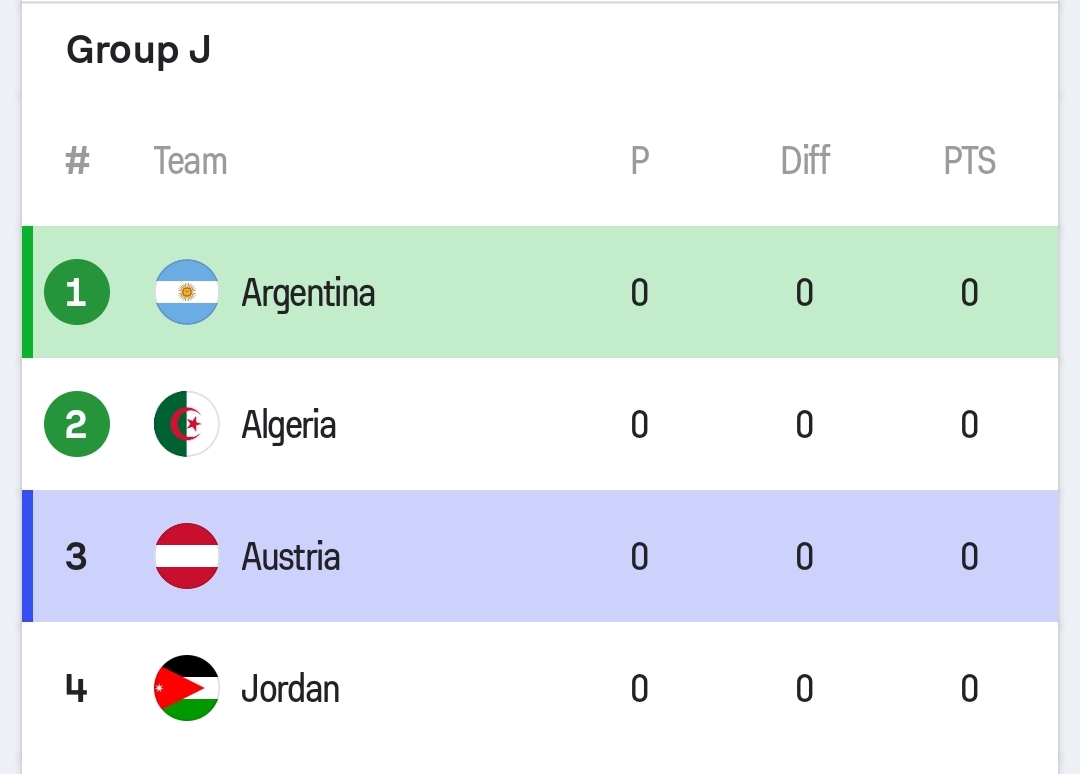Open the Argentina team name link
Screen dimensions: 1080x774
308,293
